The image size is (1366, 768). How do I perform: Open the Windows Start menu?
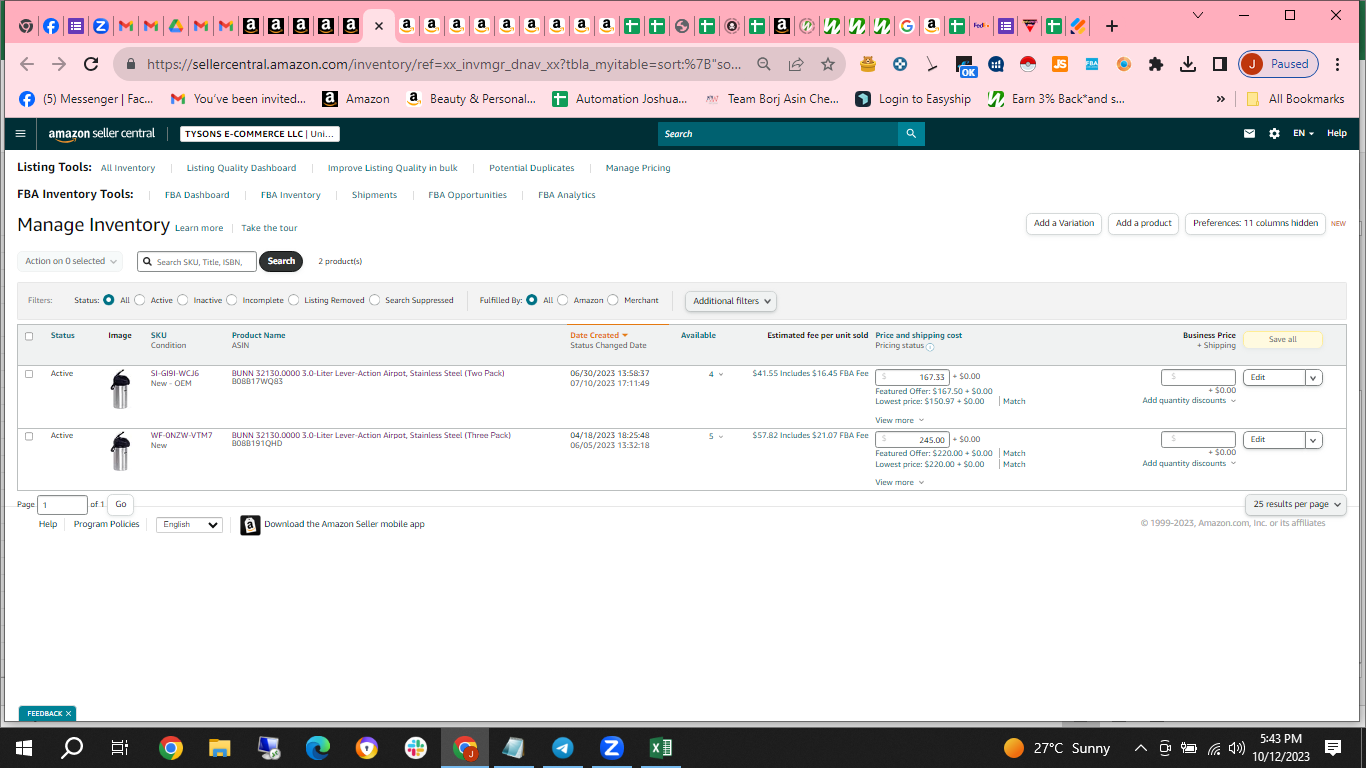tap(24, 747)
